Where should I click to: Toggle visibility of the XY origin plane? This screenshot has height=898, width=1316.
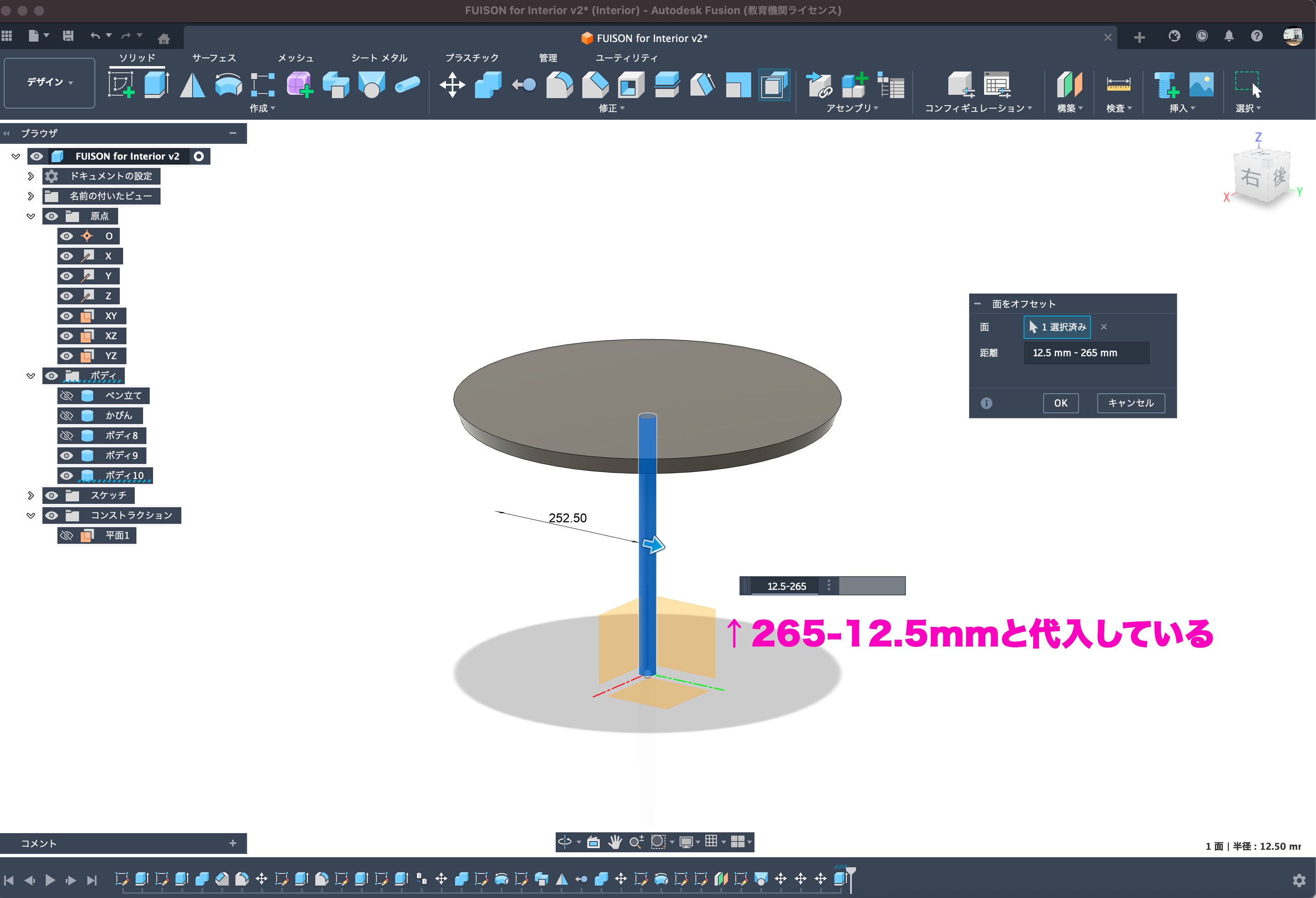click(x=67, y=316)
